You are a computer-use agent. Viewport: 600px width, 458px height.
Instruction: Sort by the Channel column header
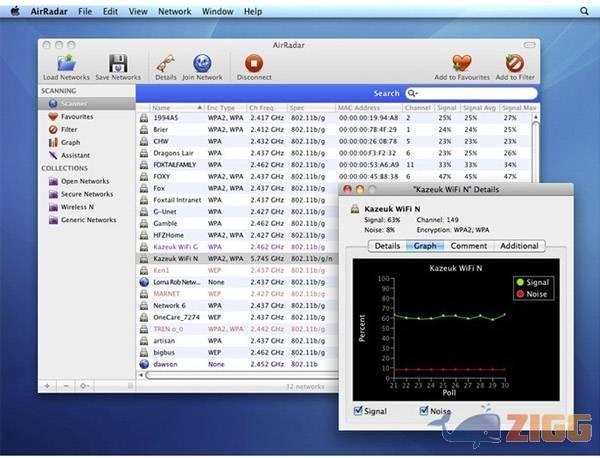click(x=419, y=108)
